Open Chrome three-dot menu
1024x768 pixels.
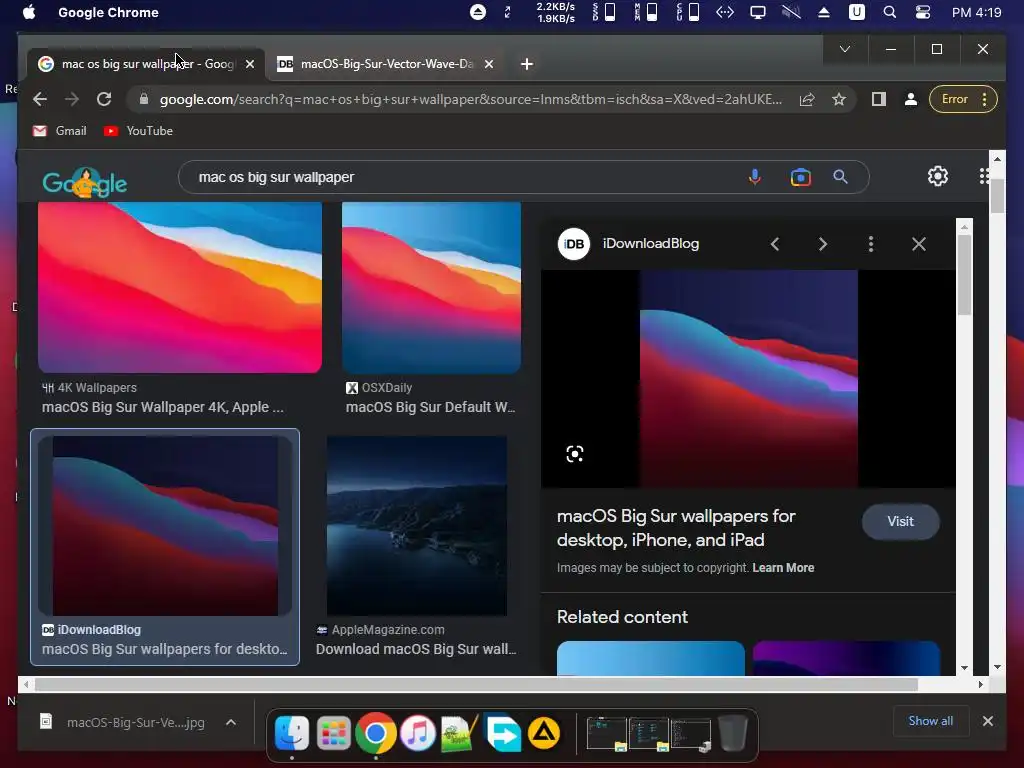tap(985, 99)
